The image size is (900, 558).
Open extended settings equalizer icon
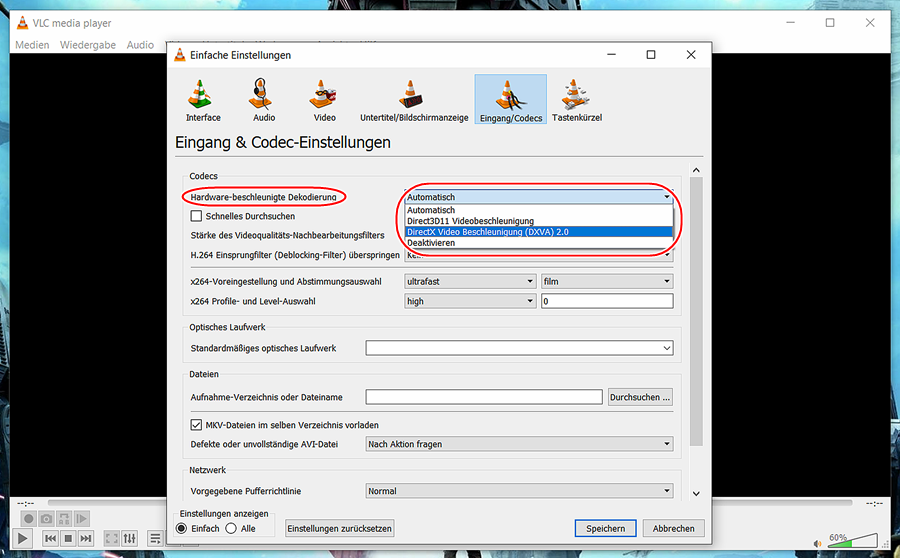click(130, 538)
